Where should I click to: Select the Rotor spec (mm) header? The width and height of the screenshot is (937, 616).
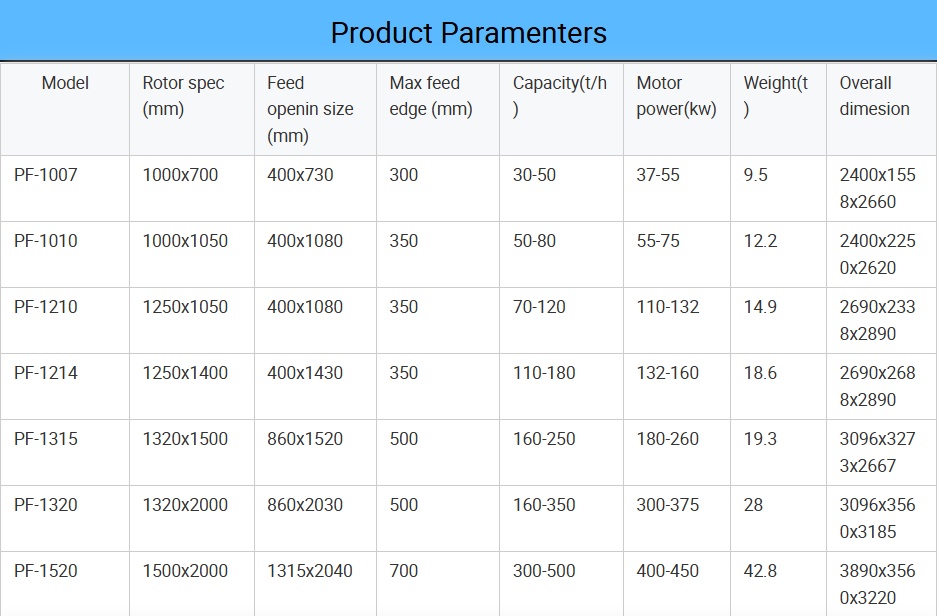point(183,96)
